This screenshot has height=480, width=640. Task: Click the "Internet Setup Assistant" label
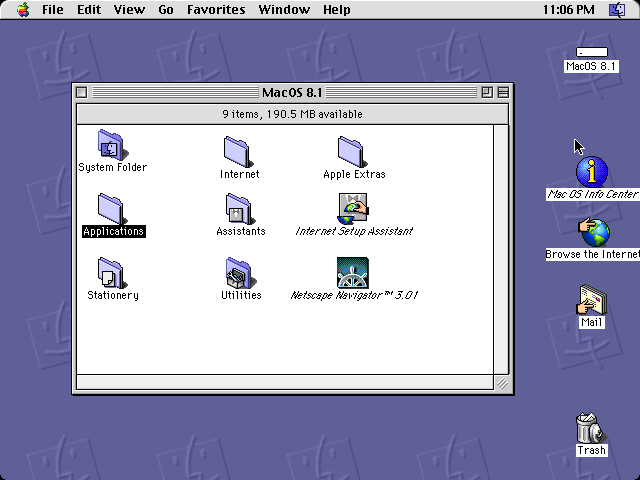click(354, 231)
